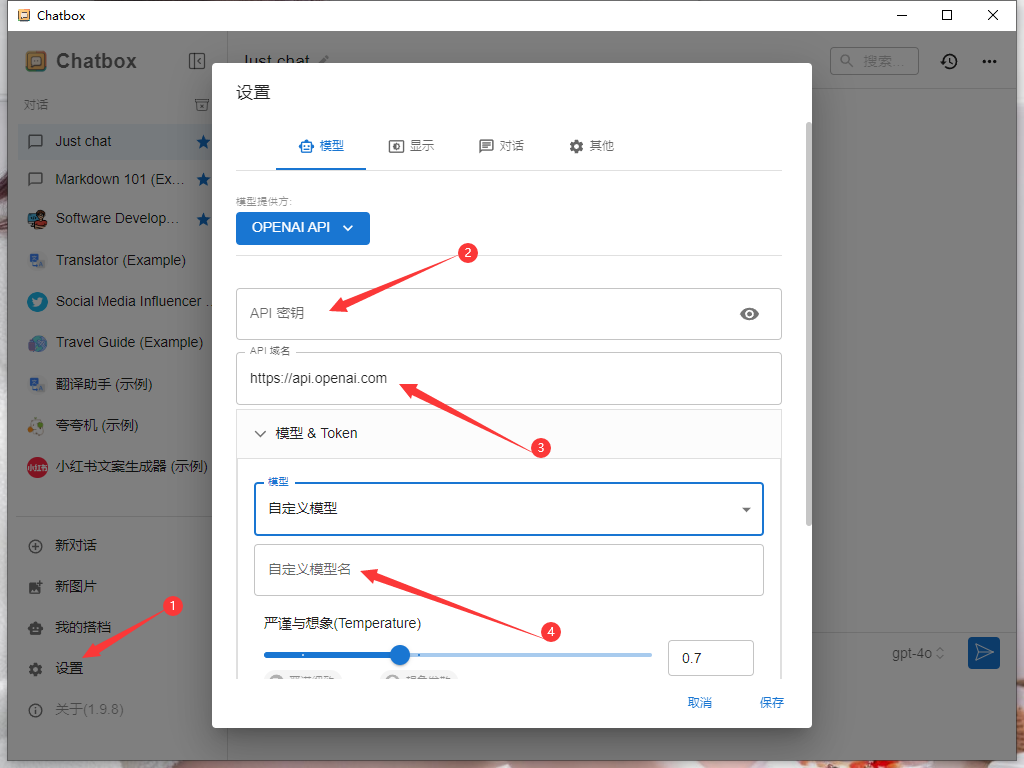Switch to the 其他 tab
The height and width of the screenshot is (768, 1024).
point(591,146)
